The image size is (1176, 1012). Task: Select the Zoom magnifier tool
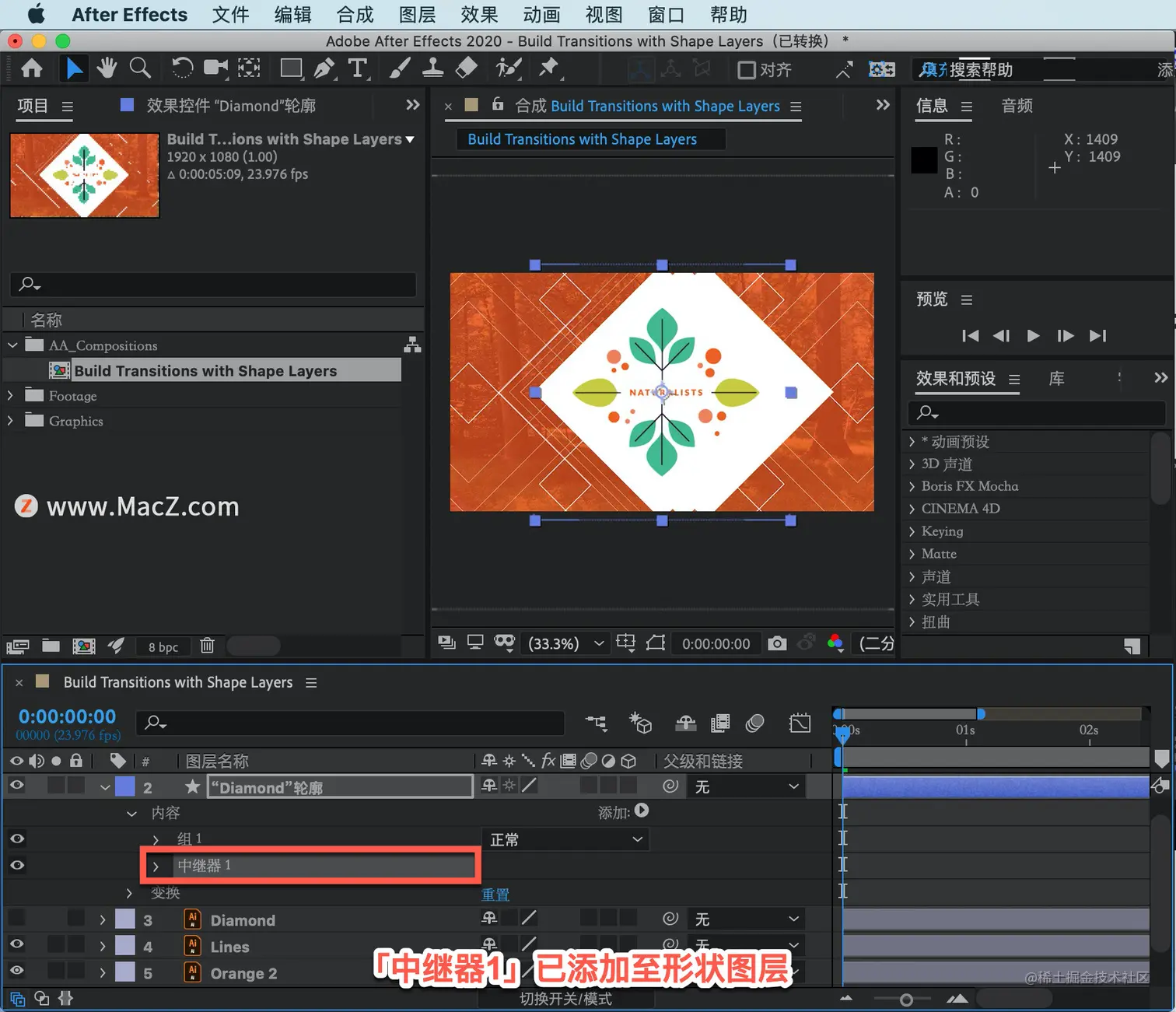[x=140, y=69]
